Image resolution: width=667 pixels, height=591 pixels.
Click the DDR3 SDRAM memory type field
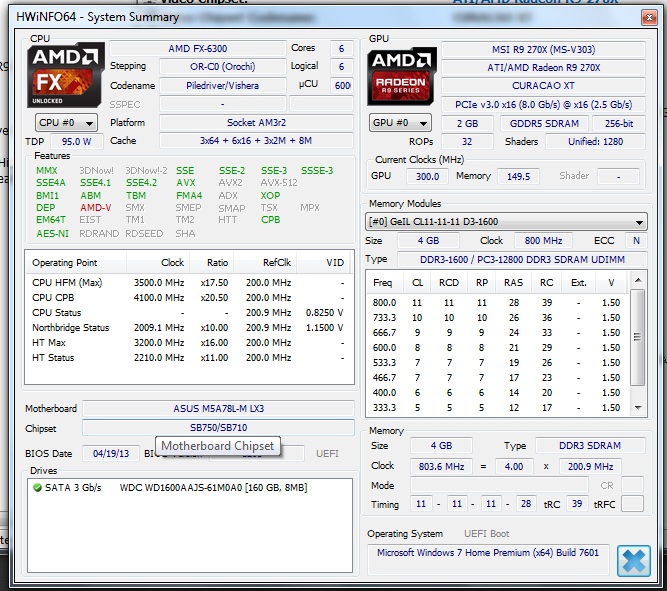[590, 445]
